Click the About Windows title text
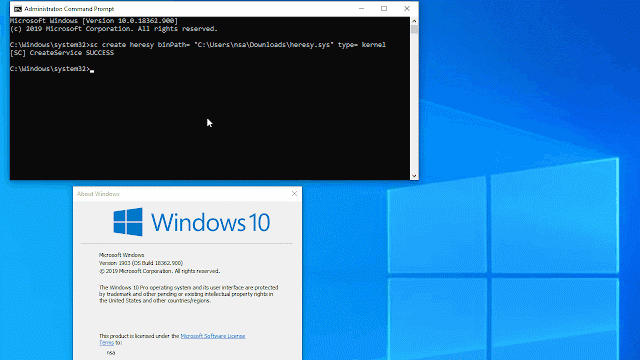Viewport: 640px width, 360px height. click(x=98, y=194)
